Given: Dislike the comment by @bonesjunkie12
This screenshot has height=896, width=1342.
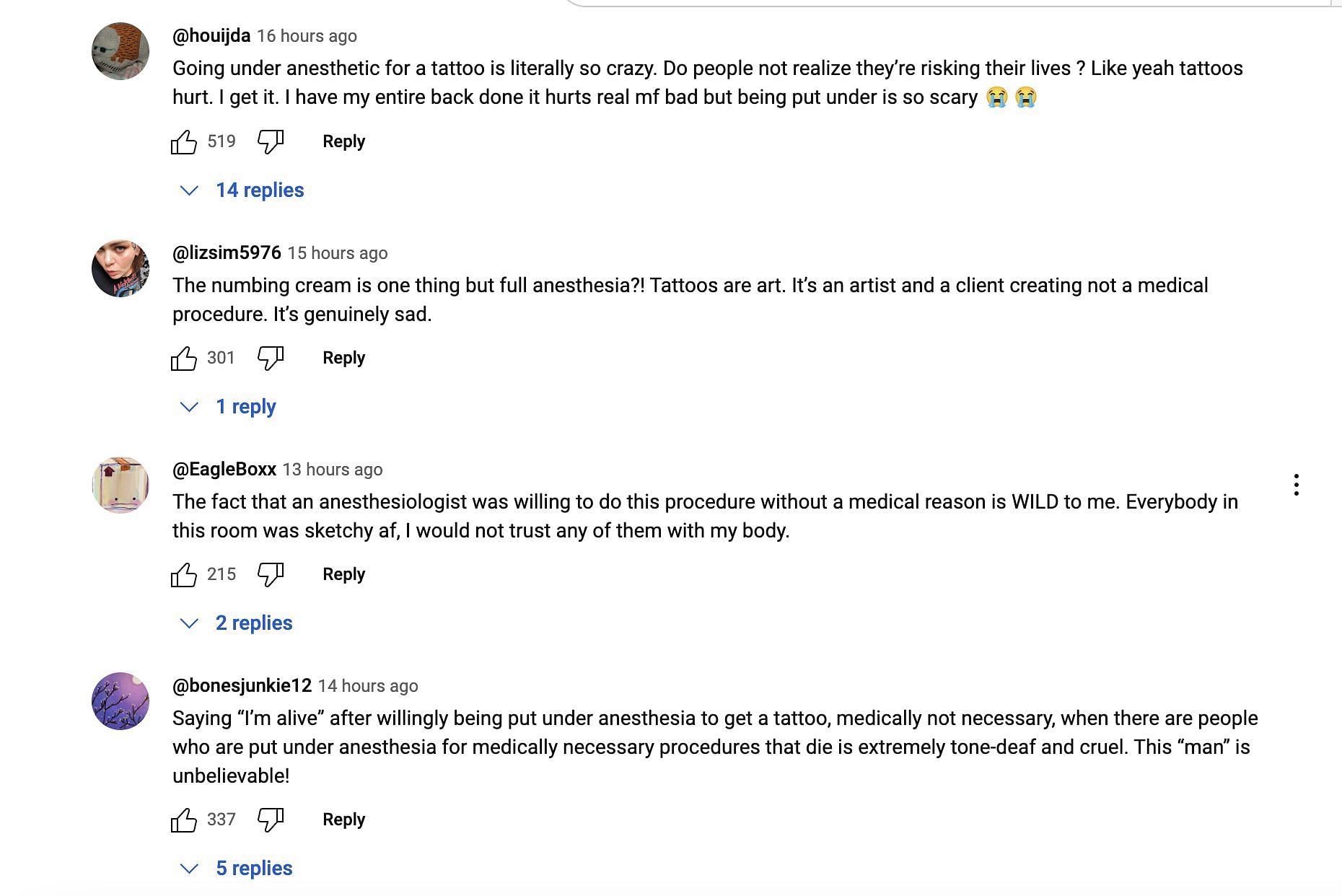Looking at the screenshot, I should tap(271, 820).
